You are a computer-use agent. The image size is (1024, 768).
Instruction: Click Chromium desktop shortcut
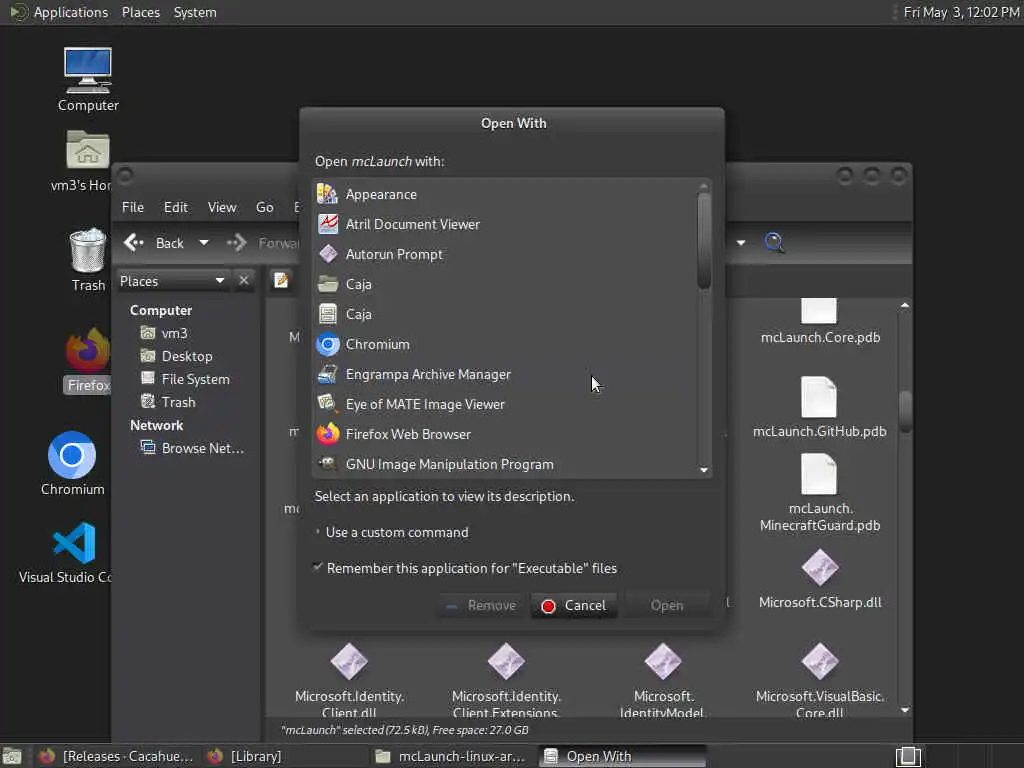72,464
